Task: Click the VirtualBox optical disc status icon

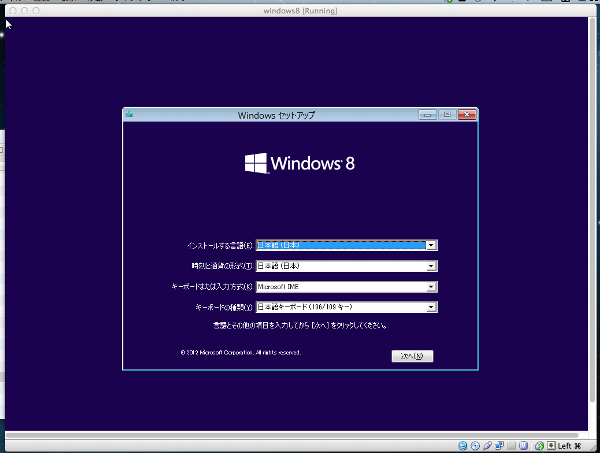Action: tap(475, 446)
